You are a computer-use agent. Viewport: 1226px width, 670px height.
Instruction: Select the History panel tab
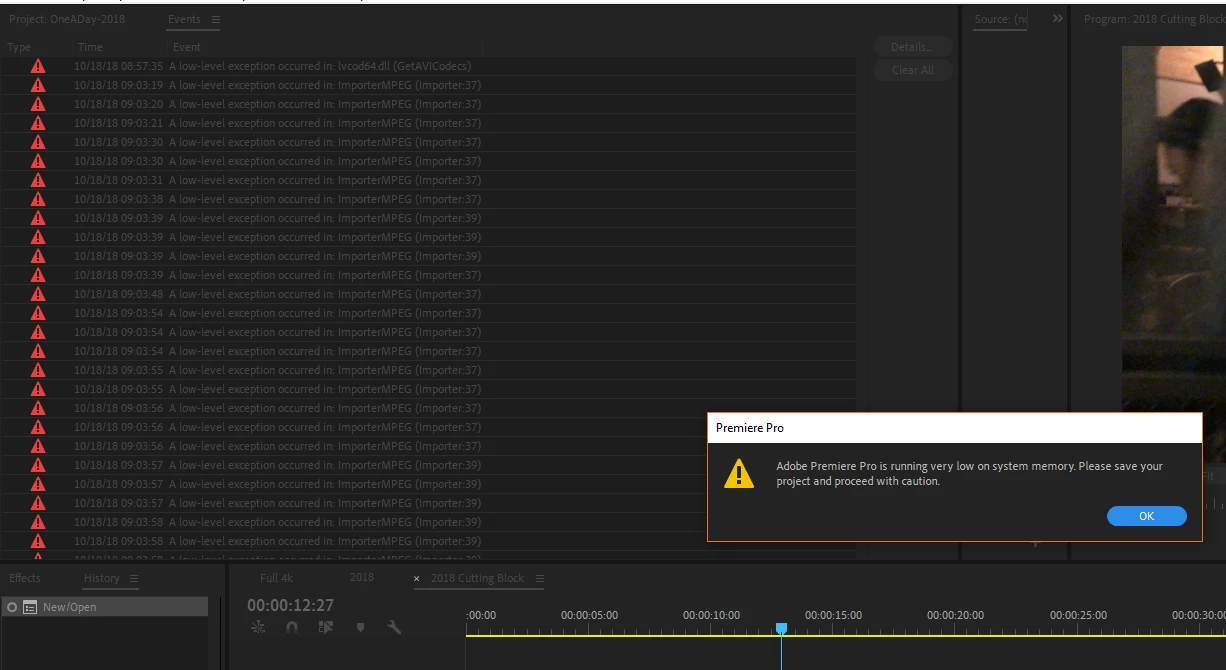pyautogui.click(x=101, y=578)
